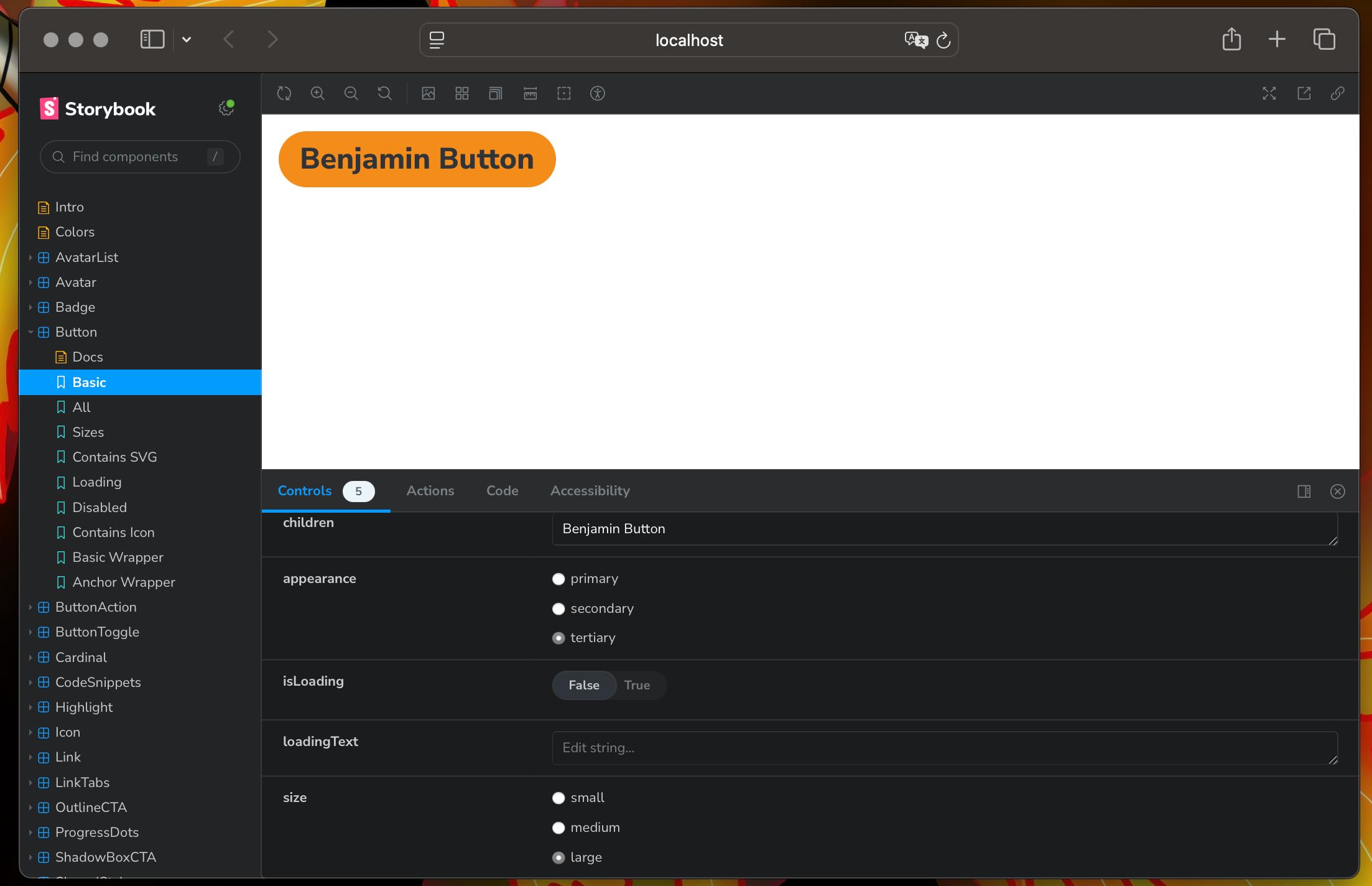Open the Contains SVG story
This screenshot has height=886, width=1372.
[114, 457]
